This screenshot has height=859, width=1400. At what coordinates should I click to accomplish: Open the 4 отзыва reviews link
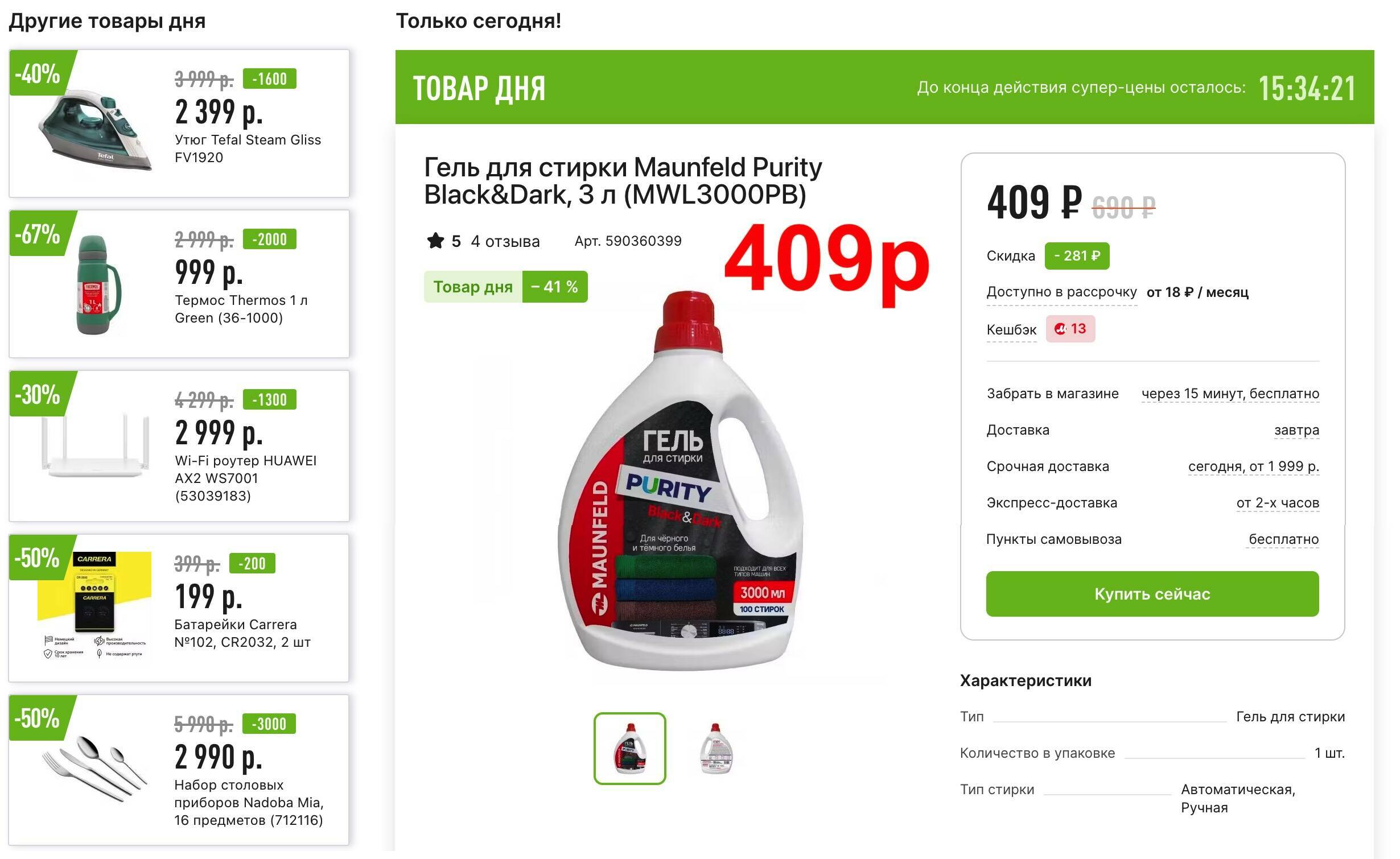click(505, 241)
